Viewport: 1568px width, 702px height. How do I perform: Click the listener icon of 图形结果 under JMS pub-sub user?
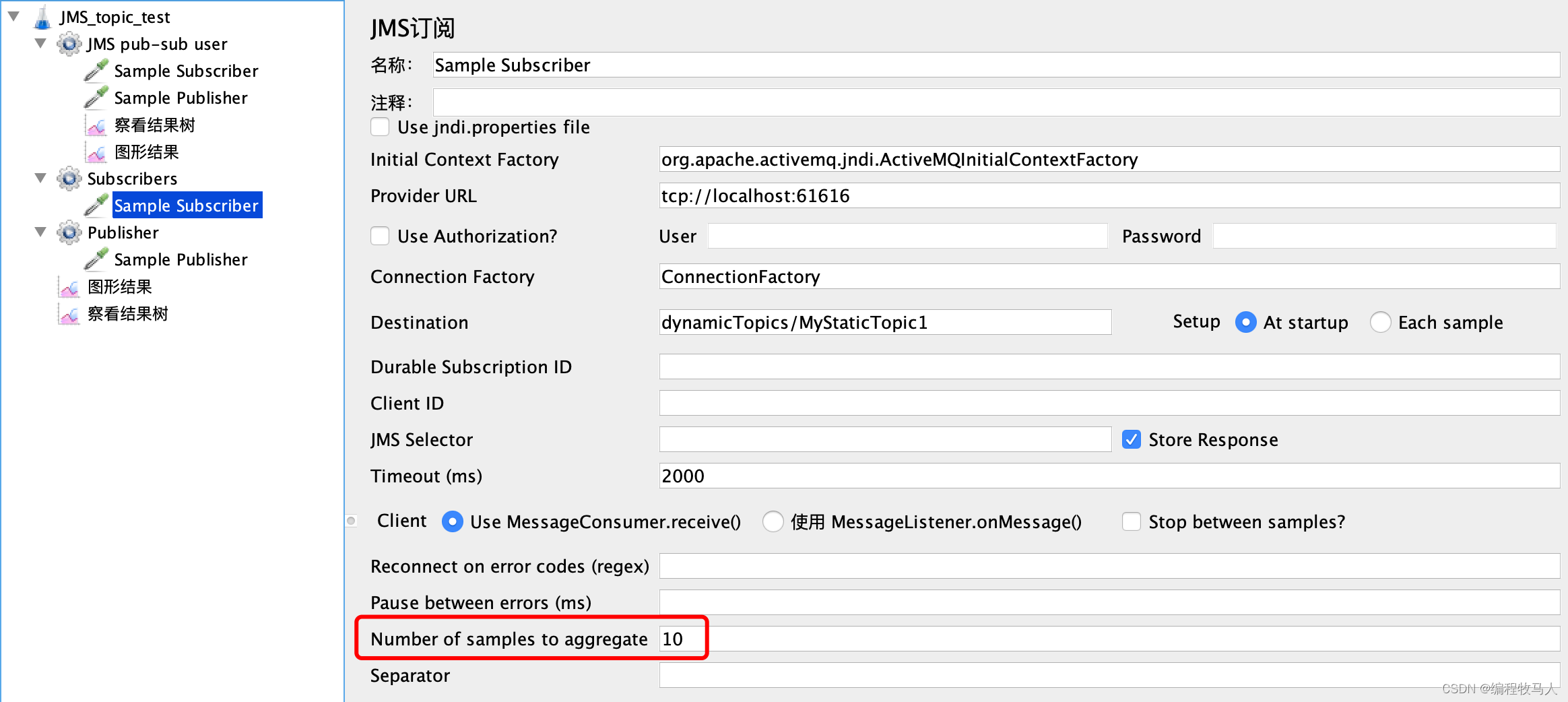(x=96, y=152)
